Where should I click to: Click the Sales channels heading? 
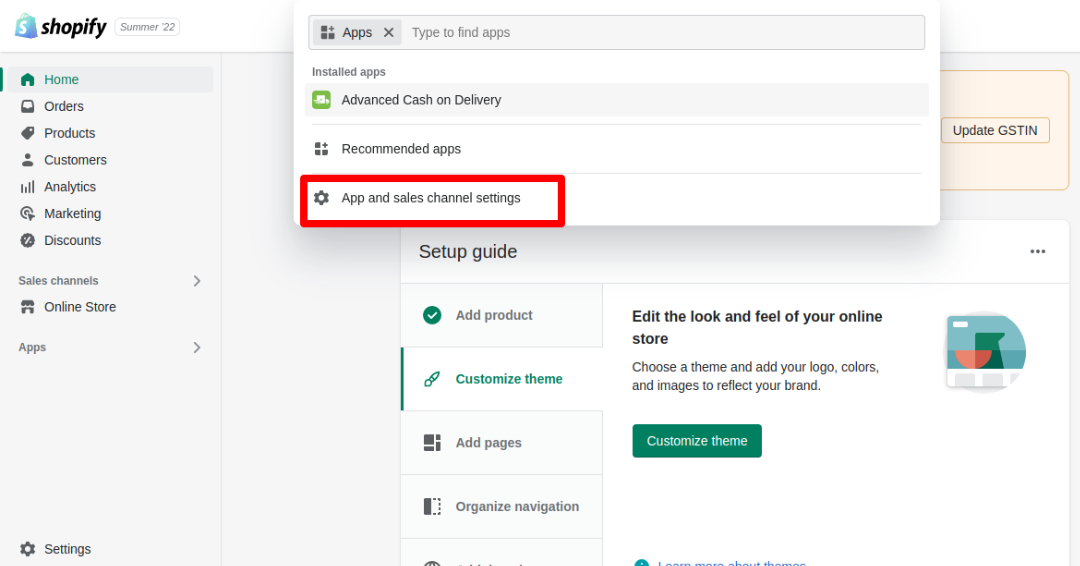click(x=59, y=281)
